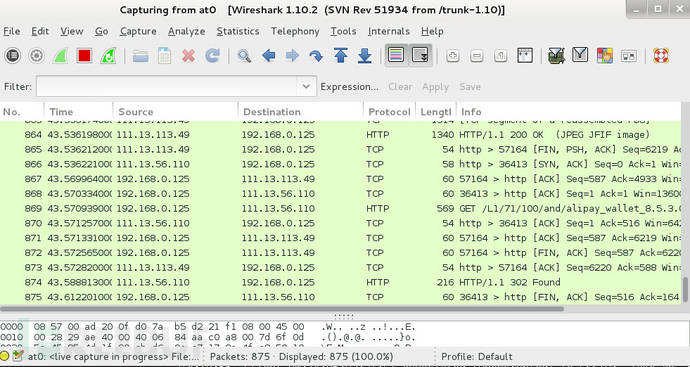The image size is (690, 367).
Task: Open the Help menu
Action: pos(432,31)
